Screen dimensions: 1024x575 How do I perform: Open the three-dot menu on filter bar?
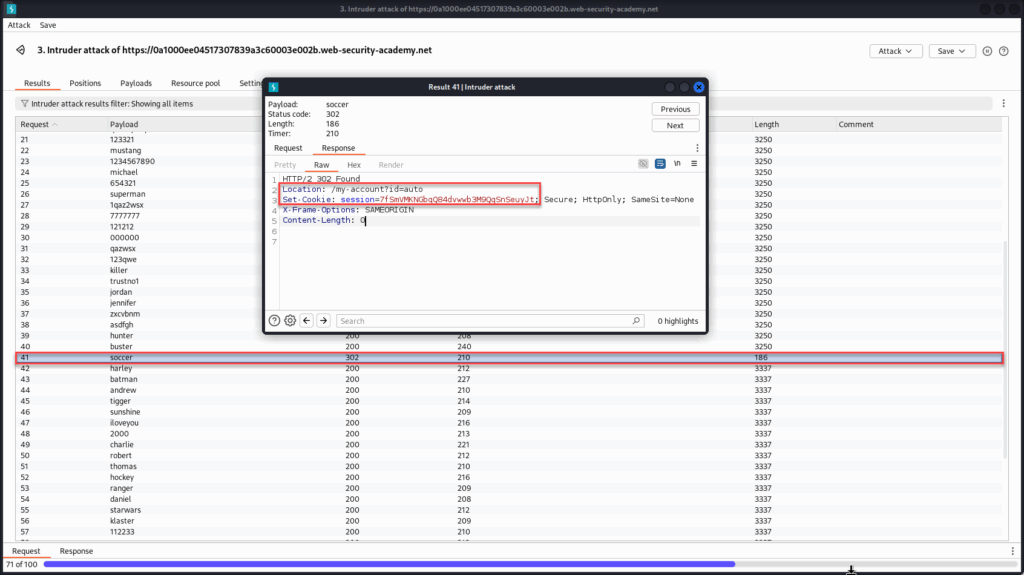click(1004, 103)
